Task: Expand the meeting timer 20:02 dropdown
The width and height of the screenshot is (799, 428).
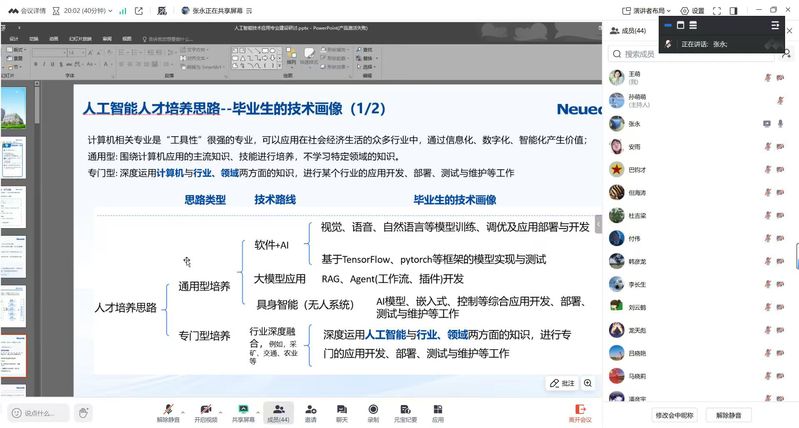Action: click(x=83, y=10)
